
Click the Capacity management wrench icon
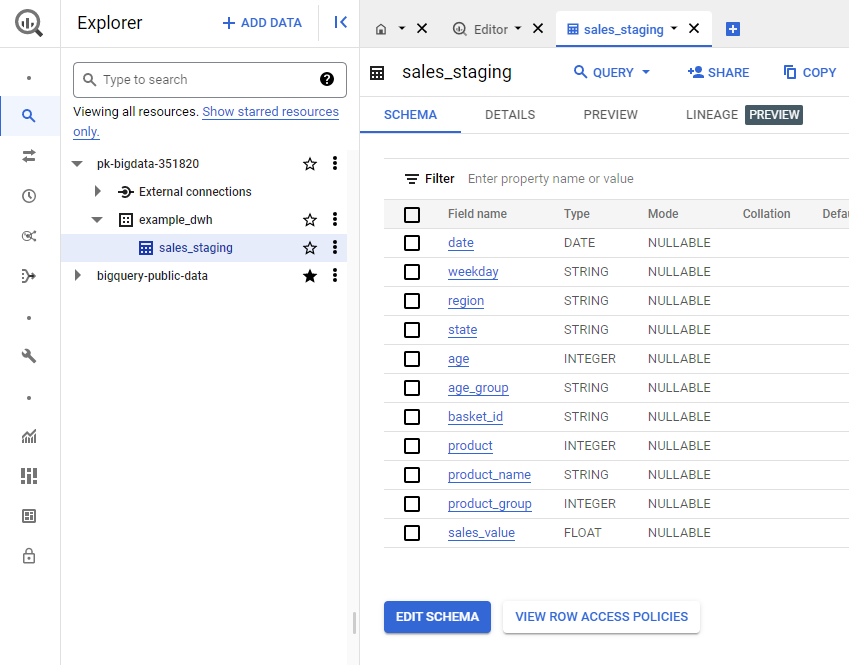(x=28, y=355)
